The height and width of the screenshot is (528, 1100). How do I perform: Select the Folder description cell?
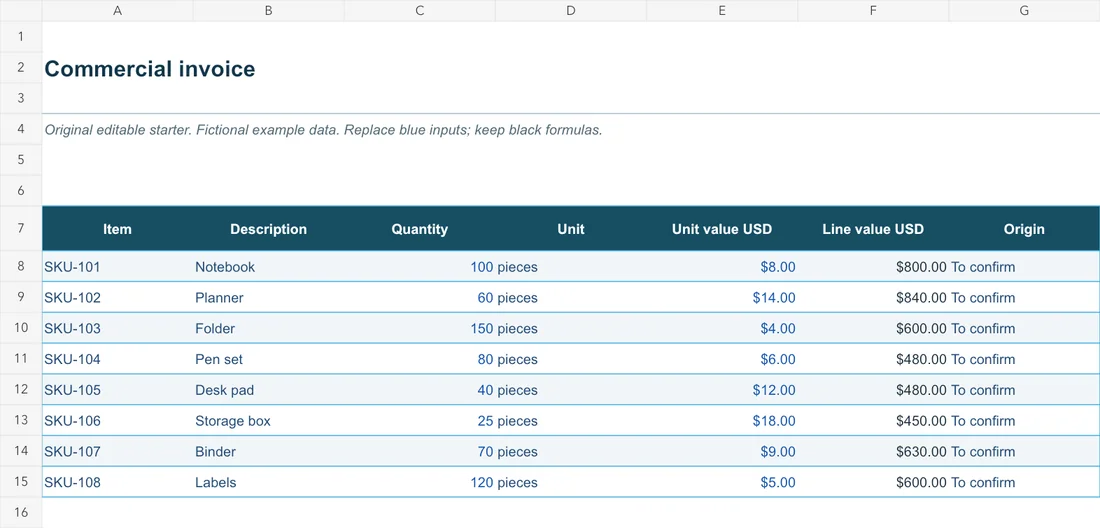point(268,328)
